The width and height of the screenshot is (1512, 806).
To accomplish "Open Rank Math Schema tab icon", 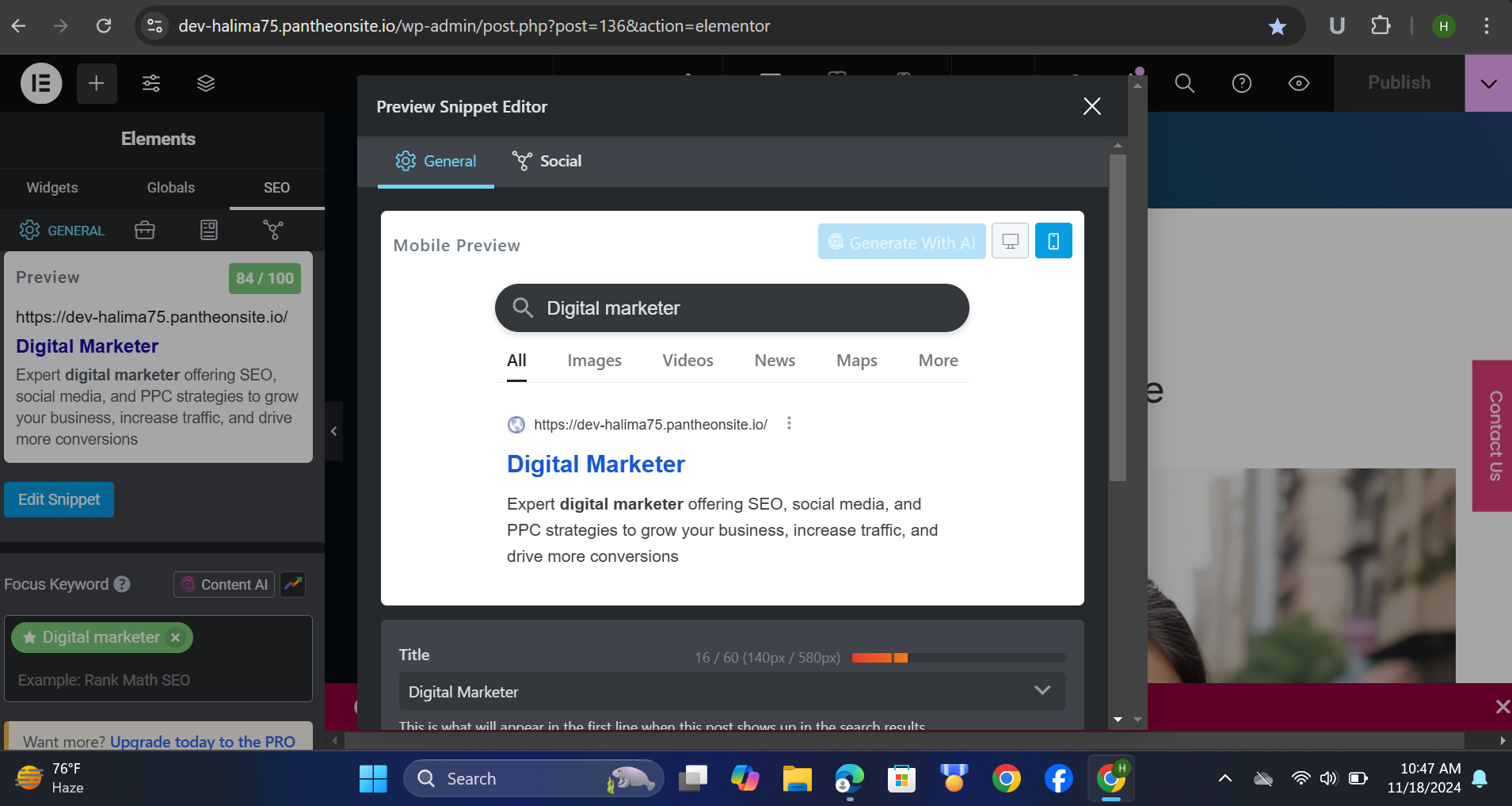I will point(209,231).
